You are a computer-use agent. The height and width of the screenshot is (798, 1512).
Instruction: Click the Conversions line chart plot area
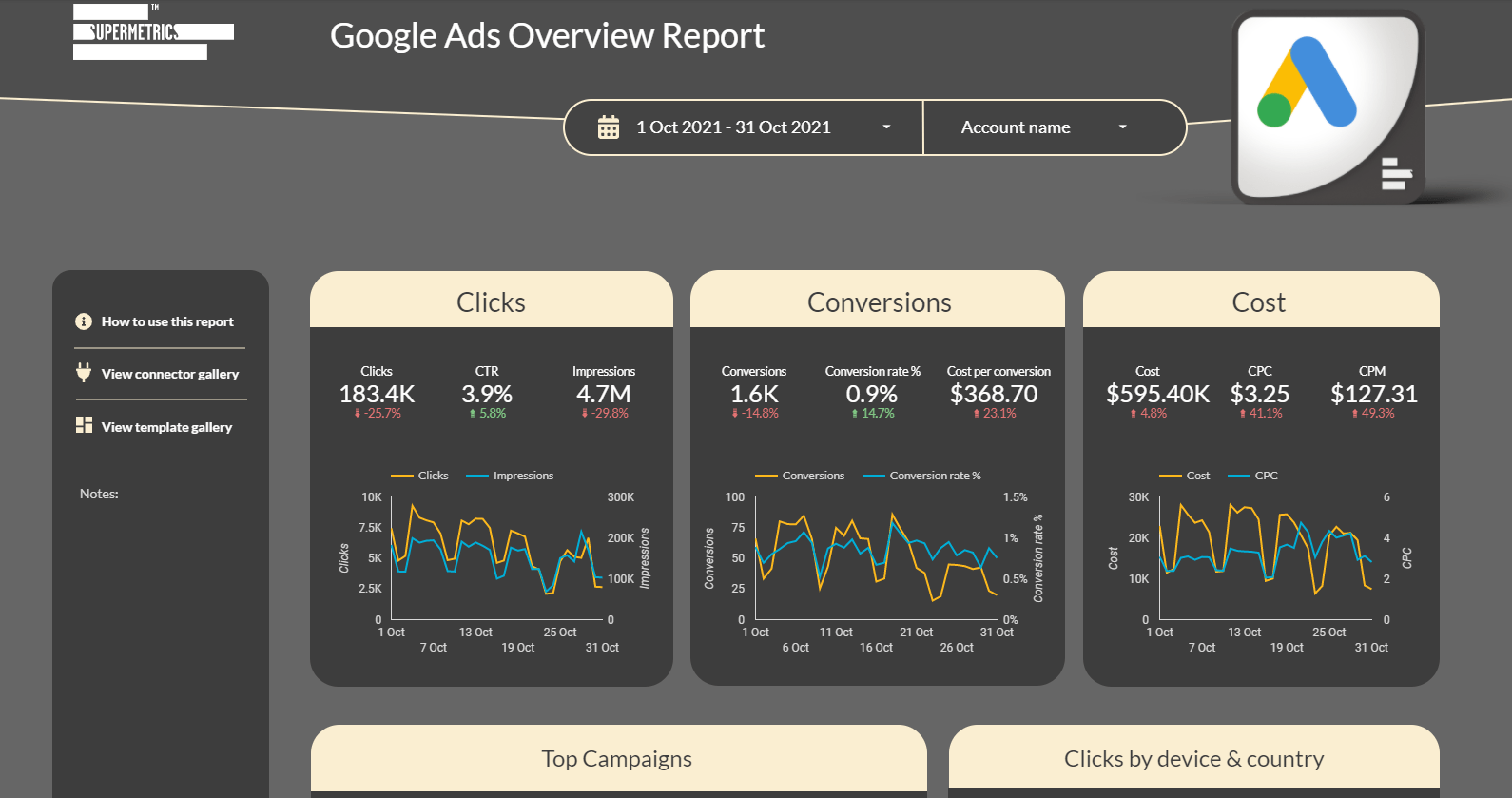(876, 558)
